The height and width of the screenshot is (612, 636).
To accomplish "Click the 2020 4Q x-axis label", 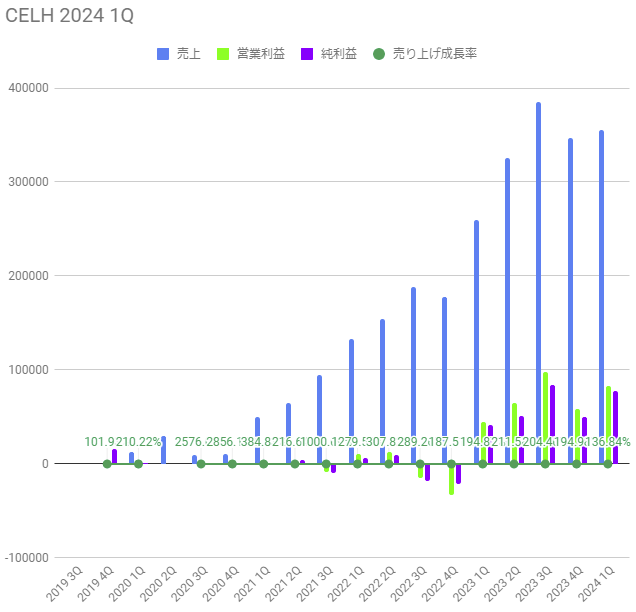I will [221, 584].
